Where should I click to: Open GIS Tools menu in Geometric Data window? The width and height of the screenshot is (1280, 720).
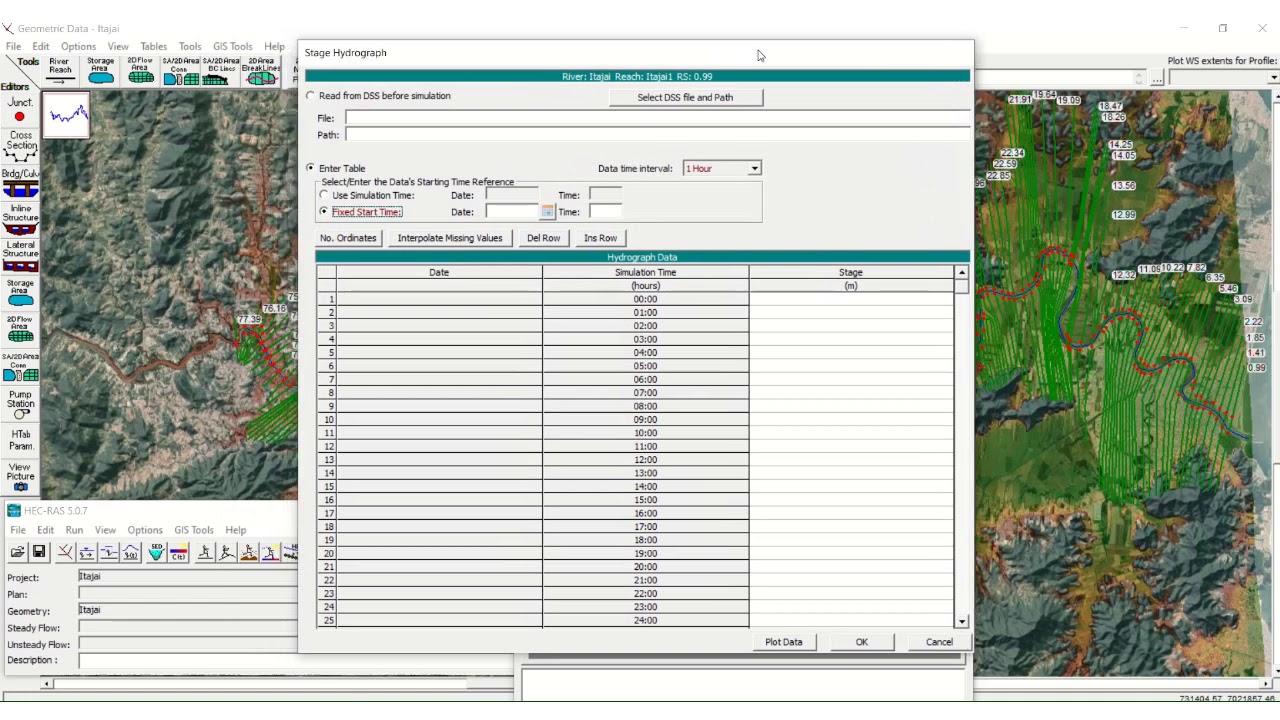pyautogui.click(x=232, y=46)
